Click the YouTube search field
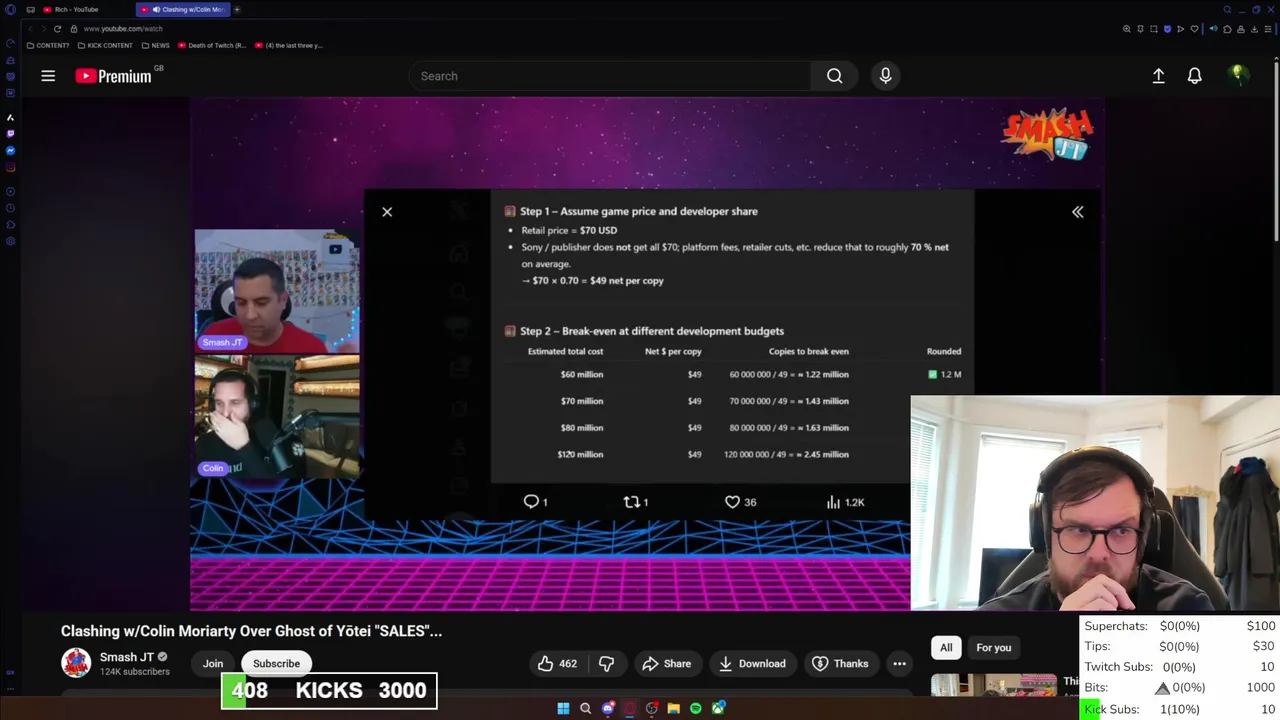Image resolution: width=1280 pixels, height=720 pixels. click(610, 76)
